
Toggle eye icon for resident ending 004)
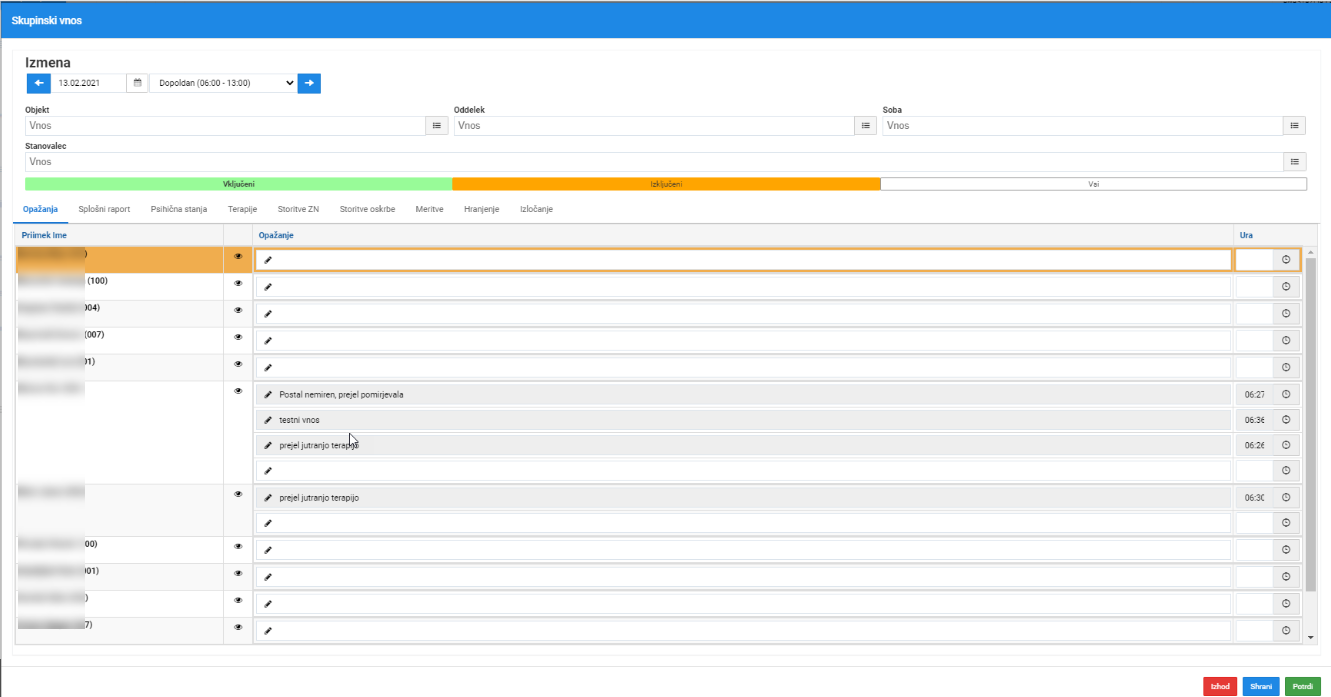[238, 310]
